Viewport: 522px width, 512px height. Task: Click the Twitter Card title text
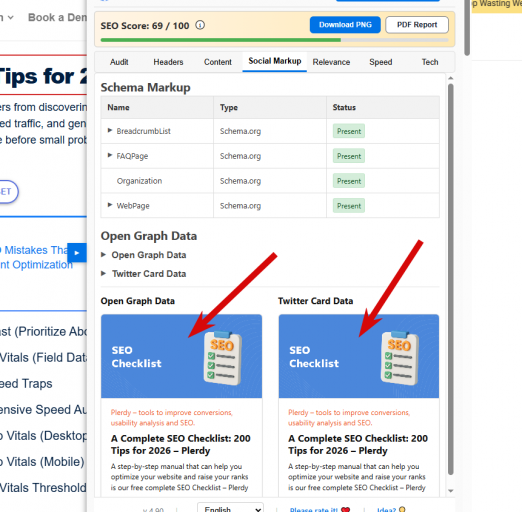click(358, 444)
